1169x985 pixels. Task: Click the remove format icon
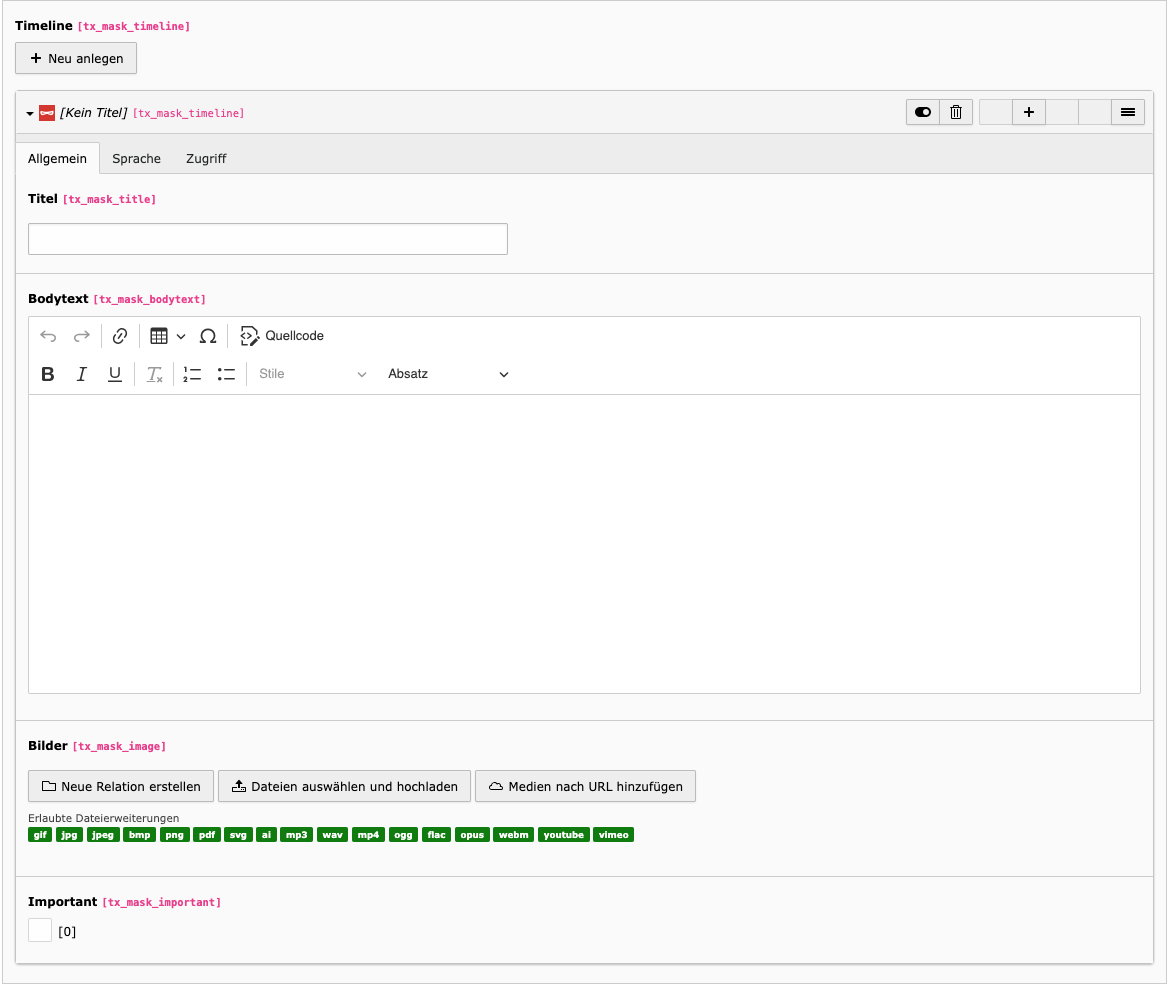coord(154,374)
